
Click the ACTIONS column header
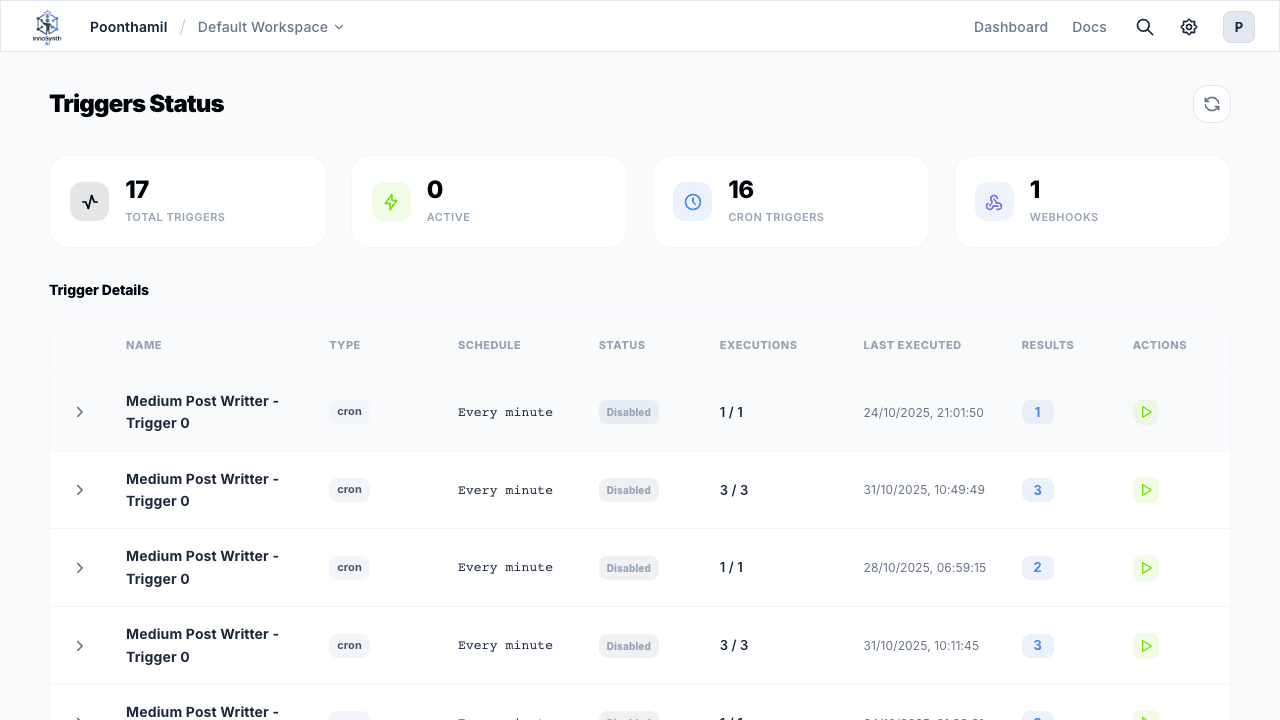point(1160,345)
